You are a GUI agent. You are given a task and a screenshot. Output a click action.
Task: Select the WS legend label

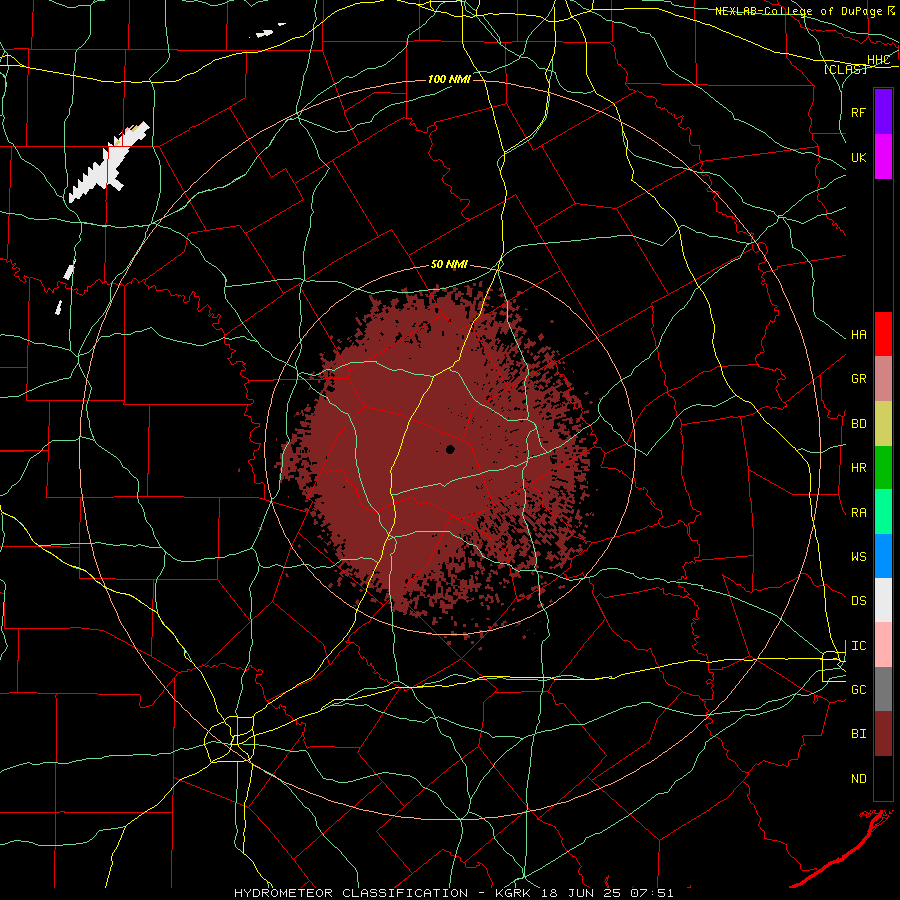tap(858, 557)
